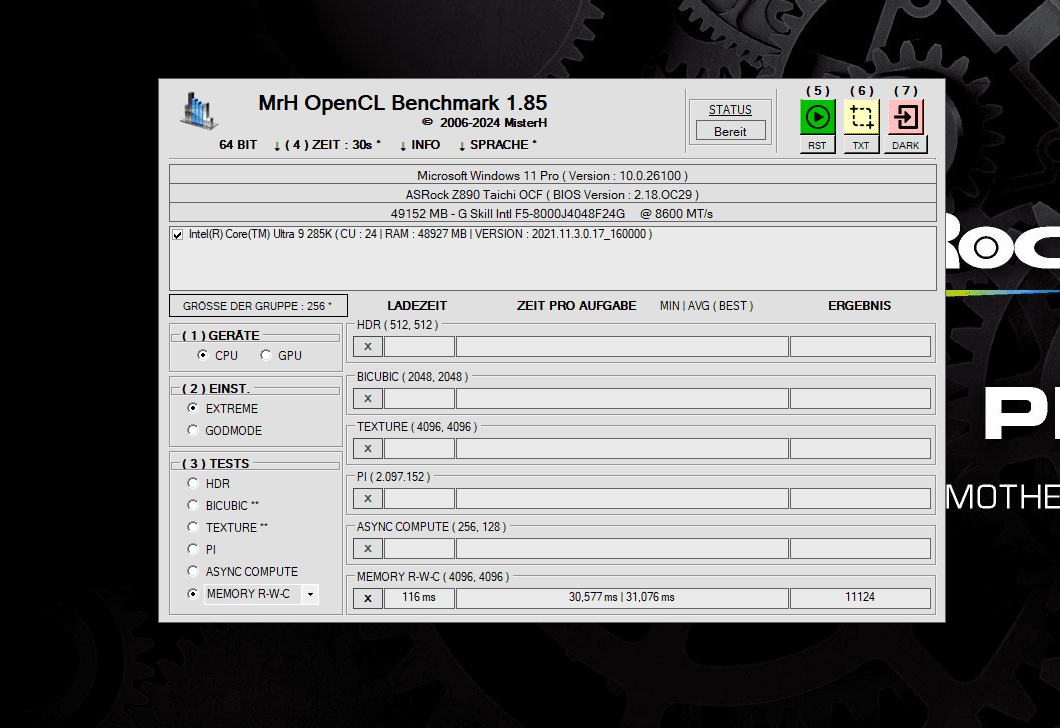Take a screenshot with the yellow selection icon
This screenshot has width=1060, height=728.
click(861, 117)
